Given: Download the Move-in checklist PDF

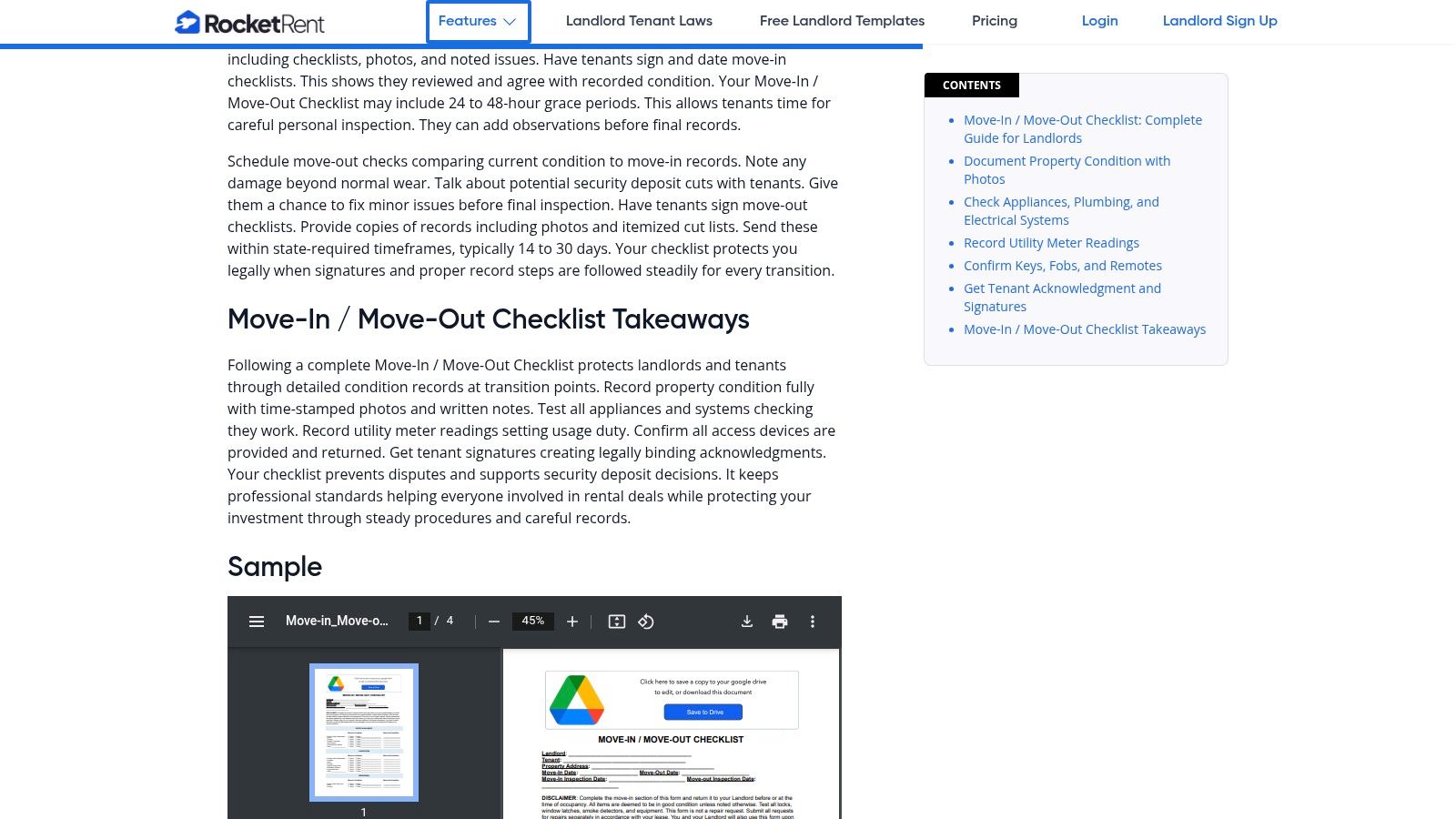Looking at the screenshot, I should point(746,622).
